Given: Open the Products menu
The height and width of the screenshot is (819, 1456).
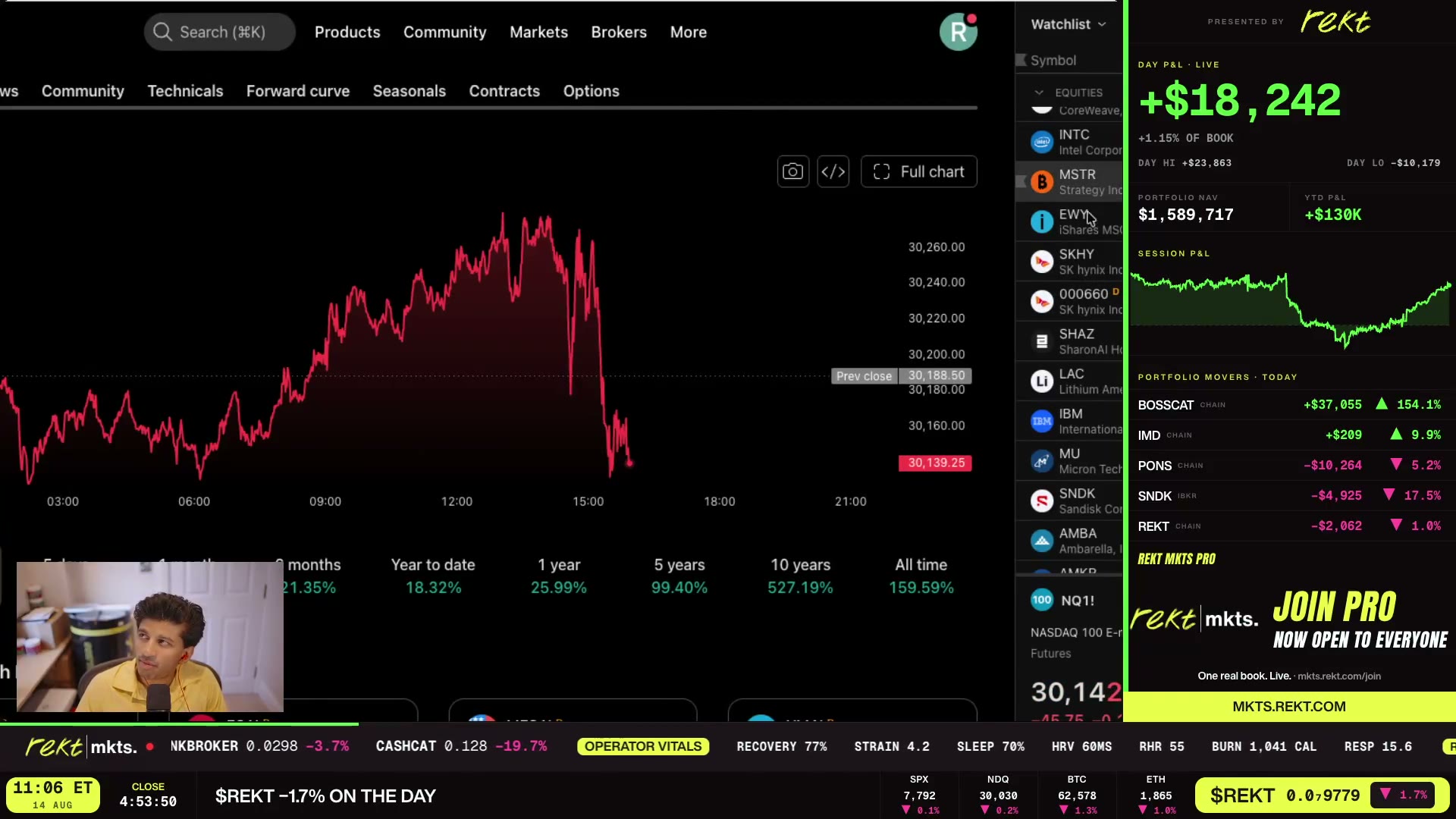Looking at the screenshot, I should tap(347, 32).
